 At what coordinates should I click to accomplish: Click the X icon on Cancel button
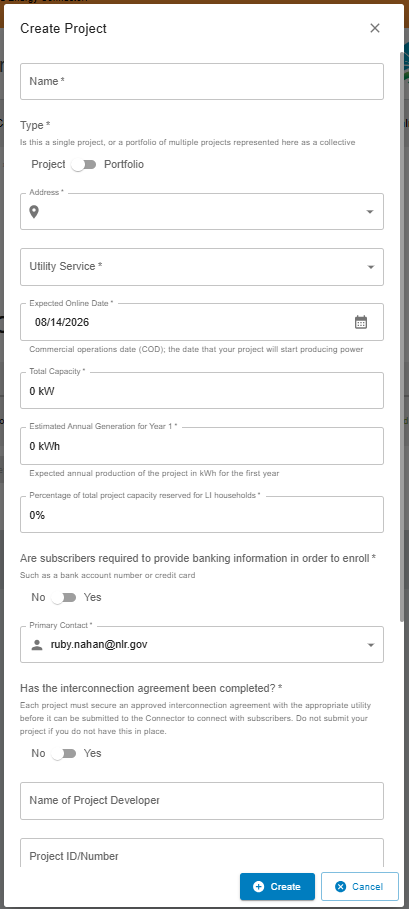(x=341, y=886)
